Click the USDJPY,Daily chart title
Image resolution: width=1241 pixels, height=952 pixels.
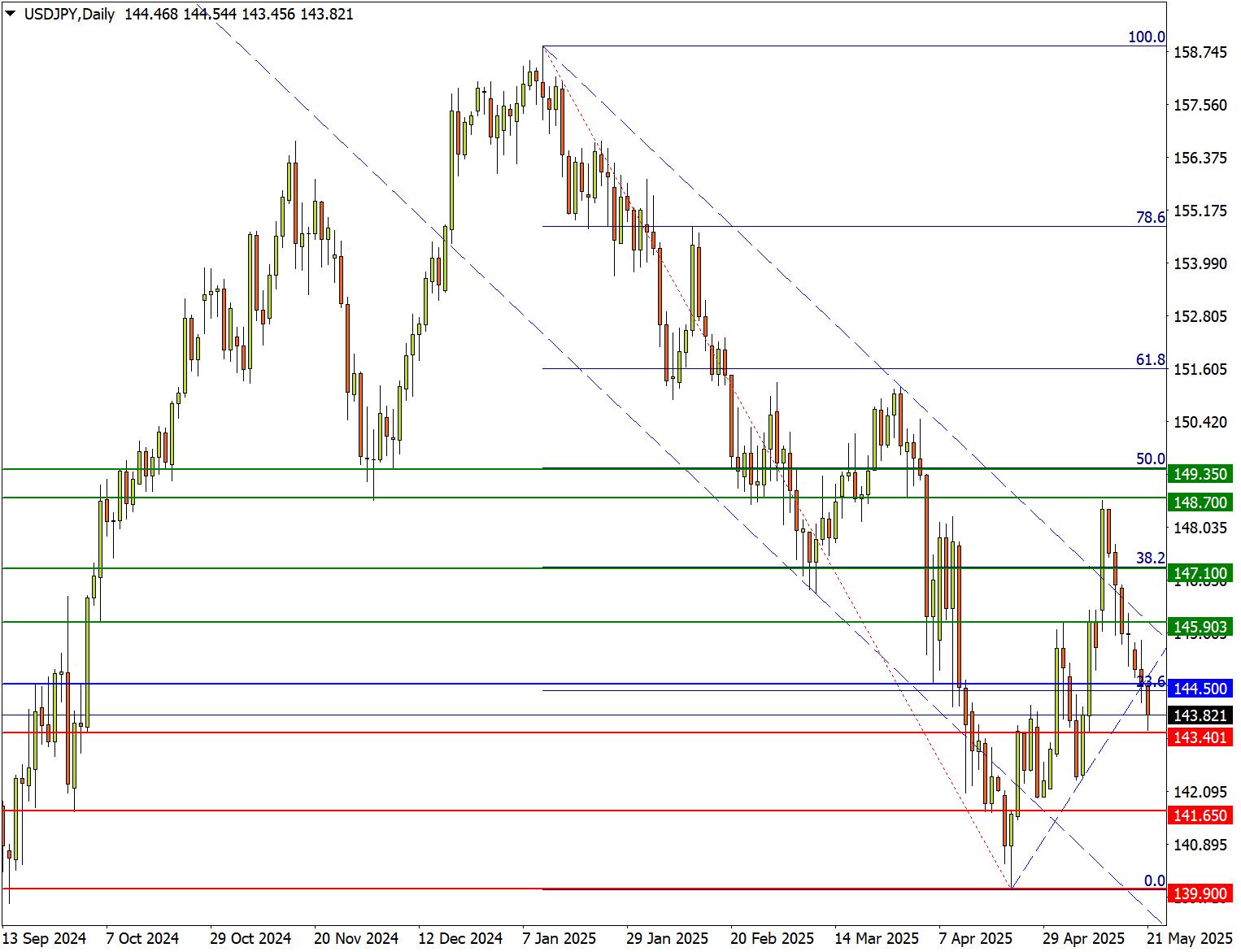[69, 14]
